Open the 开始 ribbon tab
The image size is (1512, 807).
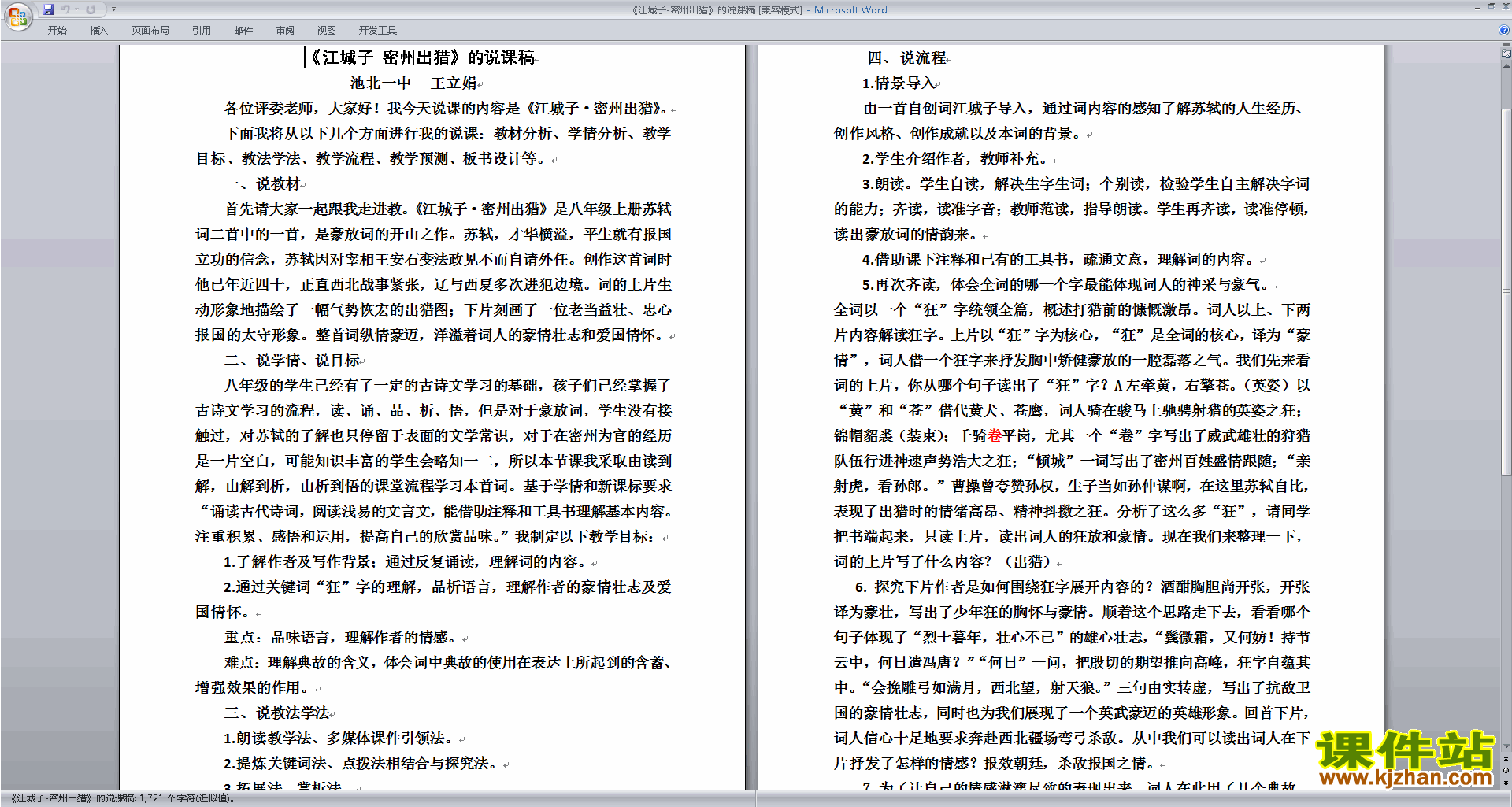pyautogui.click(x=57, y=30)
